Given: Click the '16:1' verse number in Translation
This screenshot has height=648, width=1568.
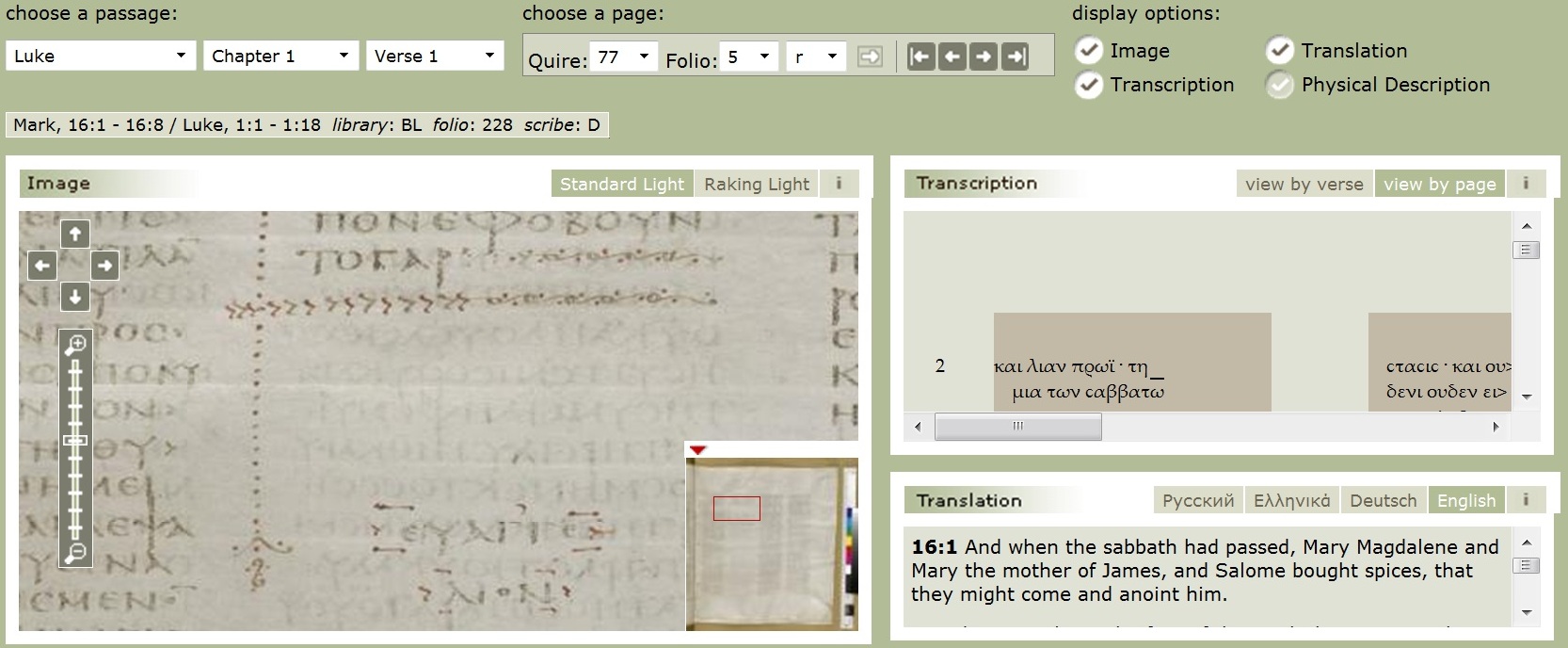Looking at the screenshot, I should 934,547.
